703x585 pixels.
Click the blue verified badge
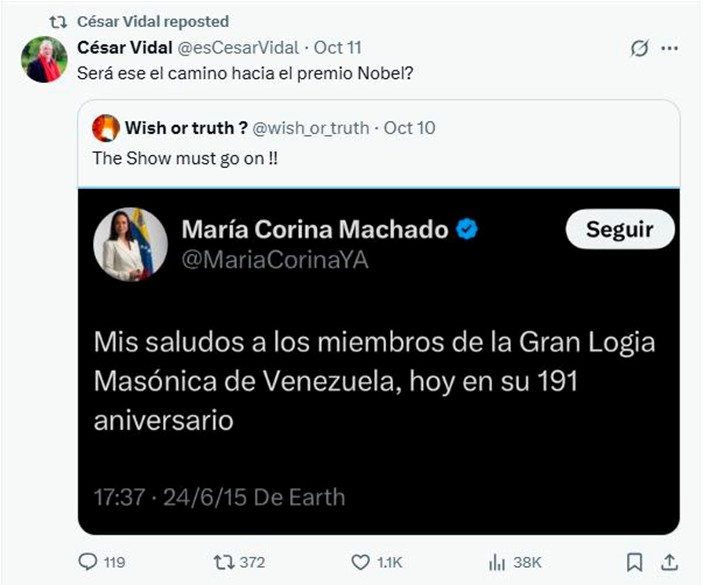467,230
